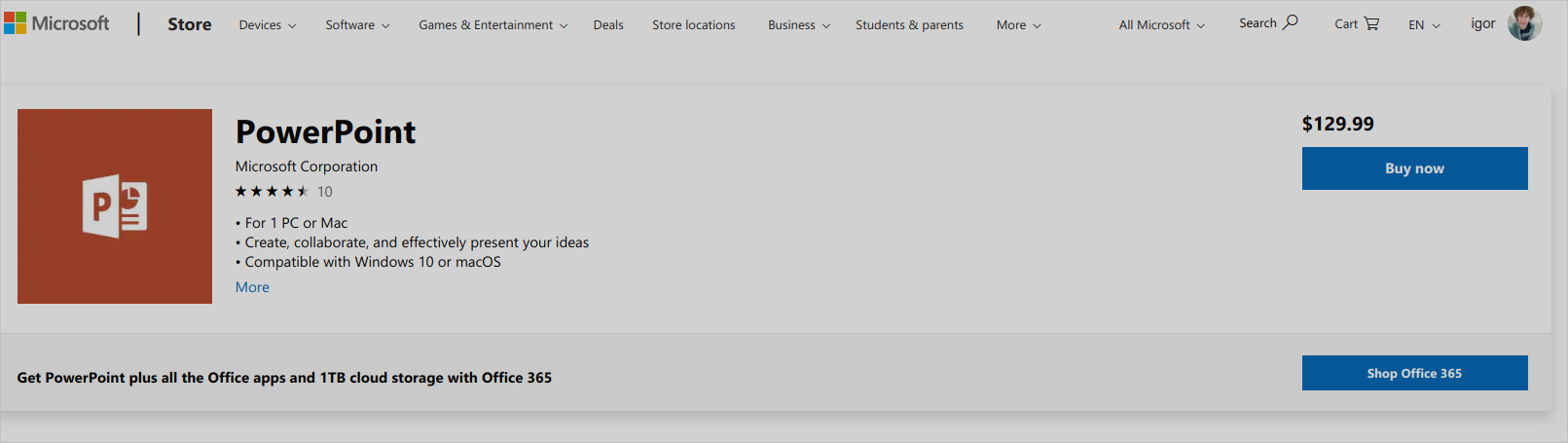Click the Shop Office 365 button

tap(1414, 373)
